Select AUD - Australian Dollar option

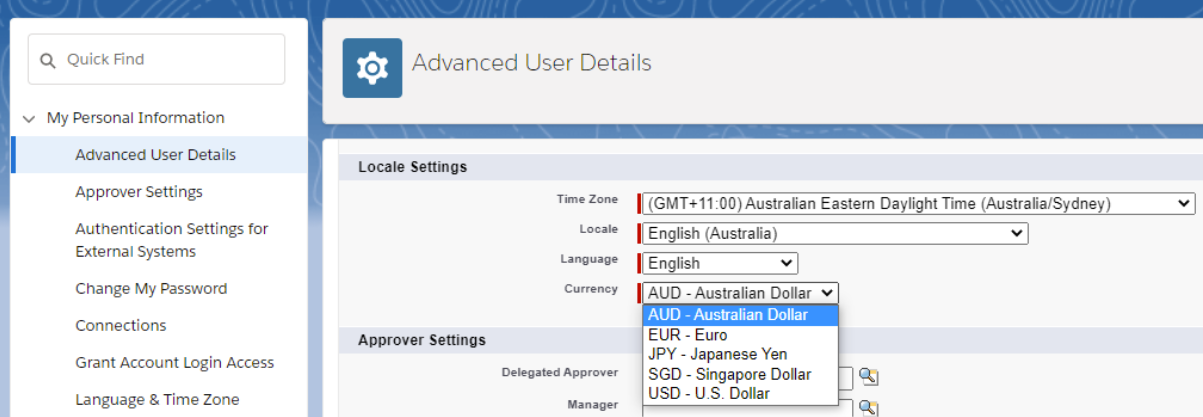click(x=740, y=315)
